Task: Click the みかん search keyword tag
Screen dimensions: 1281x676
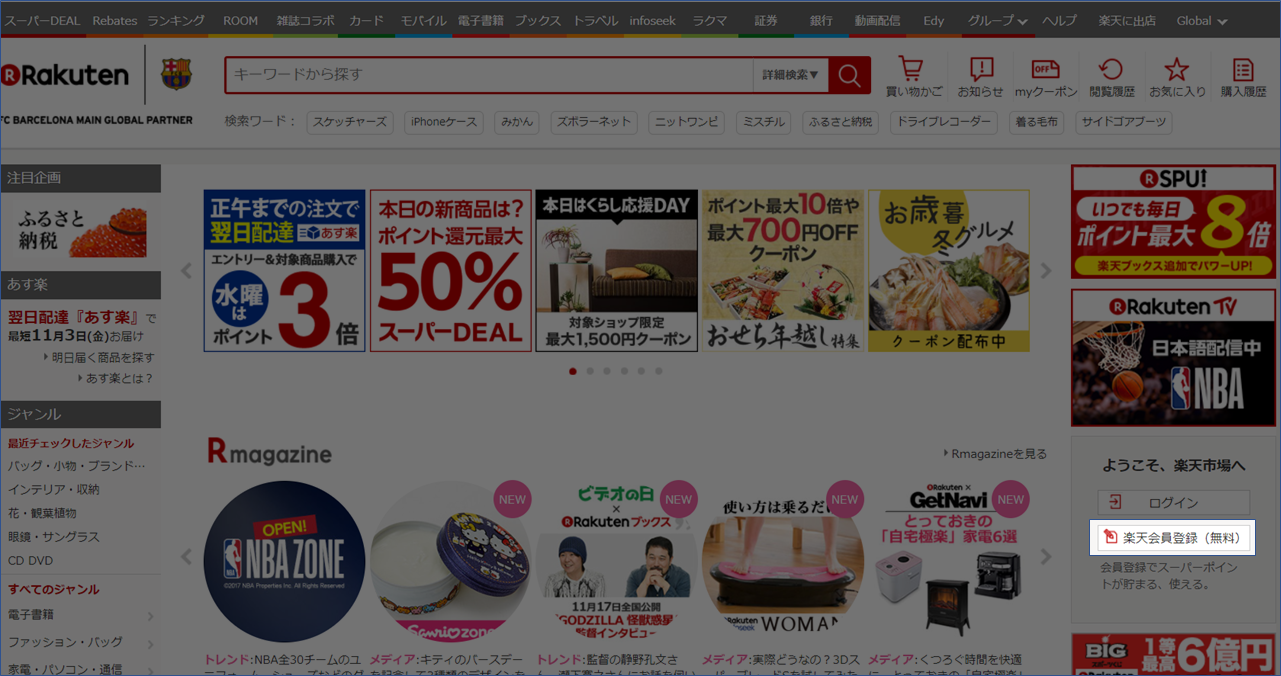Action: click(x=517, y=122)
